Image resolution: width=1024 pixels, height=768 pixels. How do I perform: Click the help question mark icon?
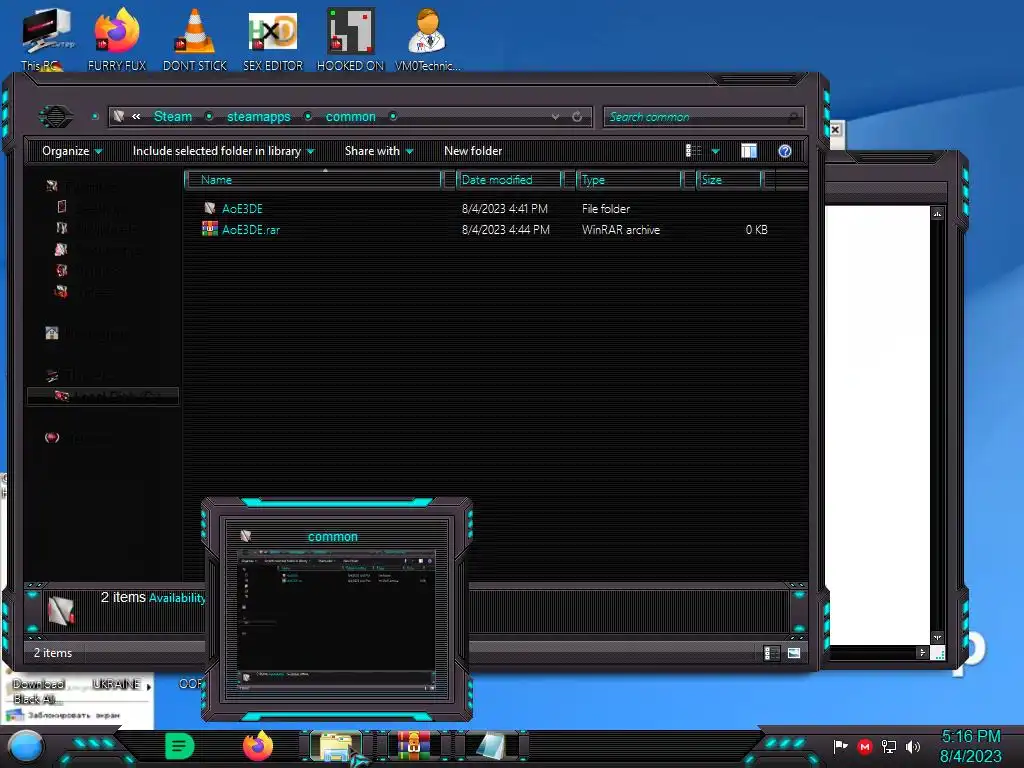tap(785, 151)
